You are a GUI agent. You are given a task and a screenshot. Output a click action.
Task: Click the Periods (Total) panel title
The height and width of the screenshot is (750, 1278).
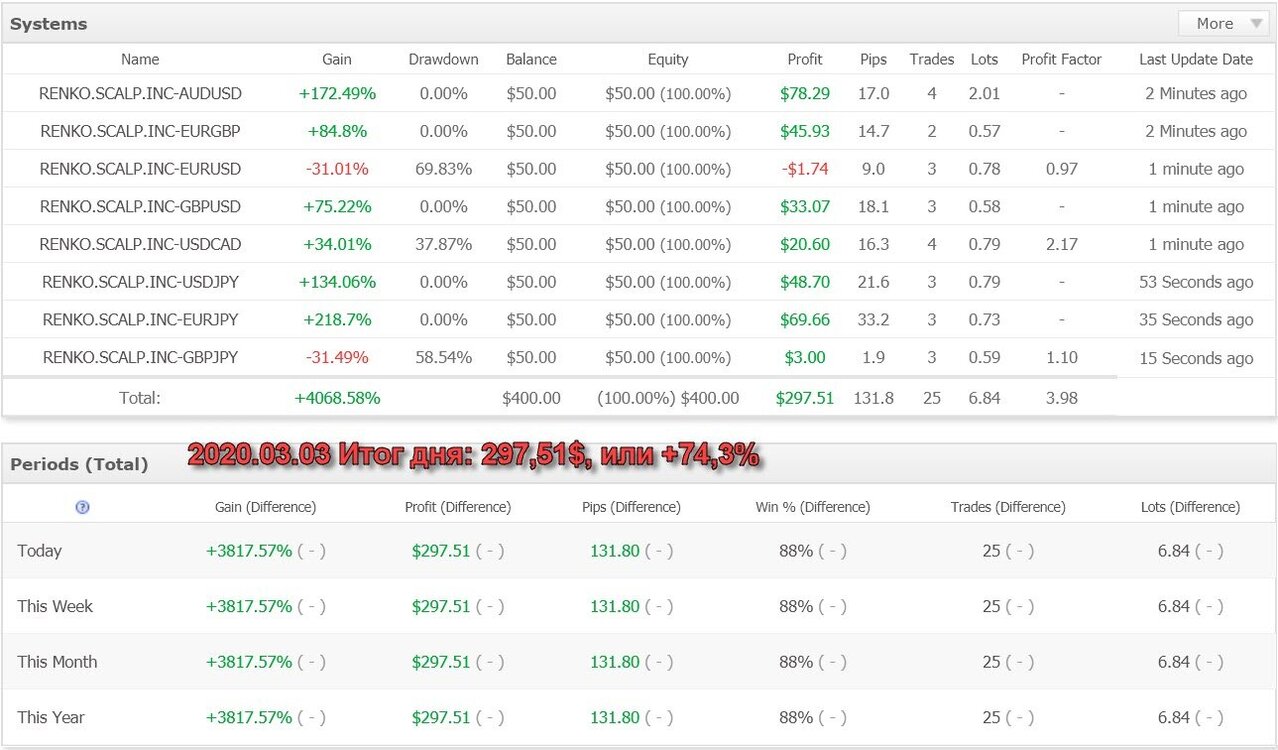tap(79, 464)
